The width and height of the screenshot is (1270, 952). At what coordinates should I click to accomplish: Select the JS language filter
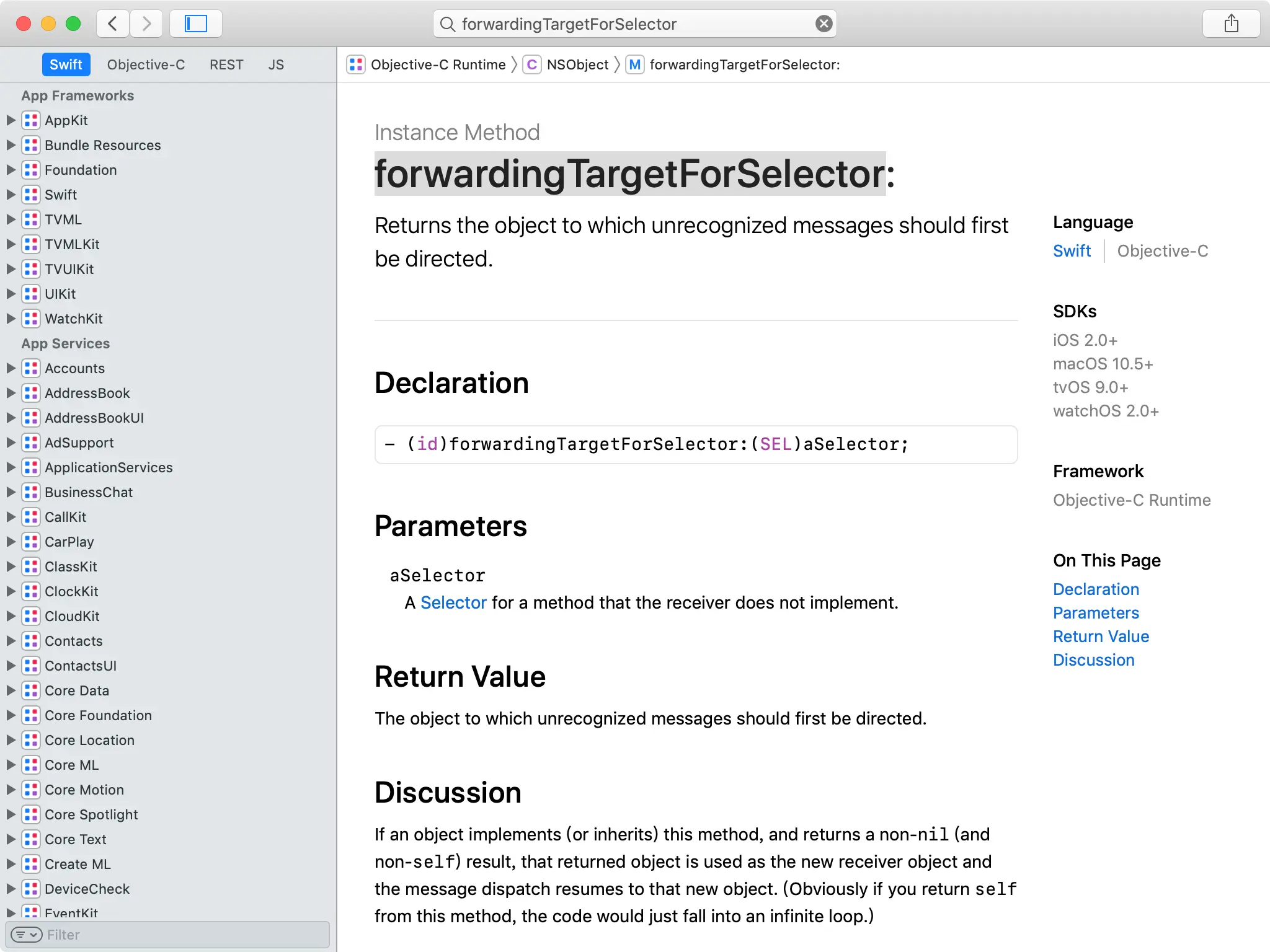coord(276,64)
